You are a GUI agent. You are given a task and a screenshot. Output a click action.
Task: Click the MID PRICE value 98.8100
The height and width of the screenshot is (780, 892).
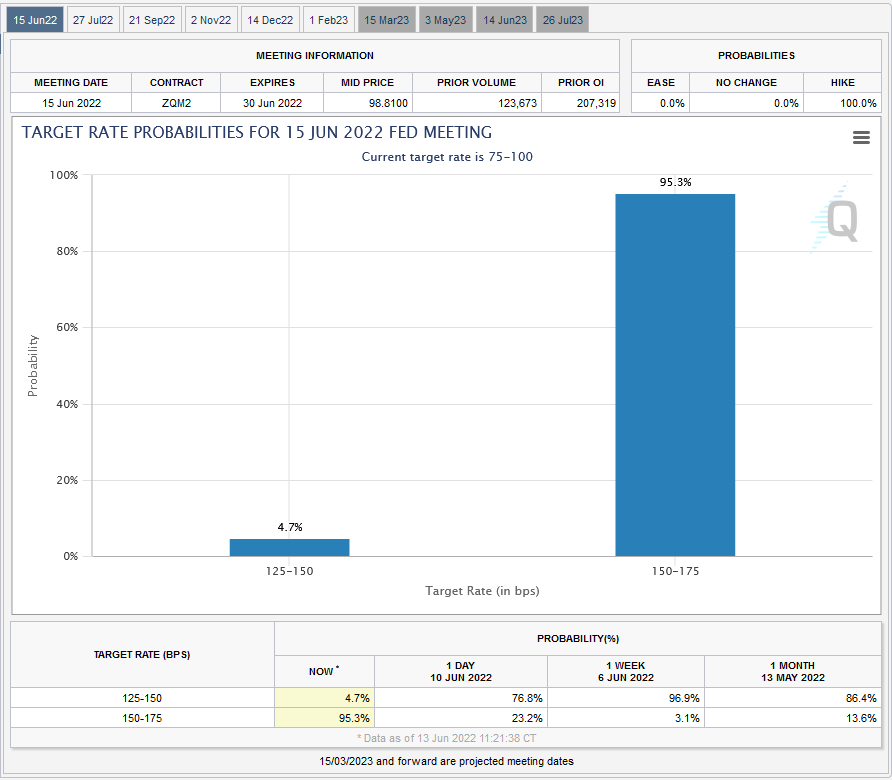tap(388, 103)
